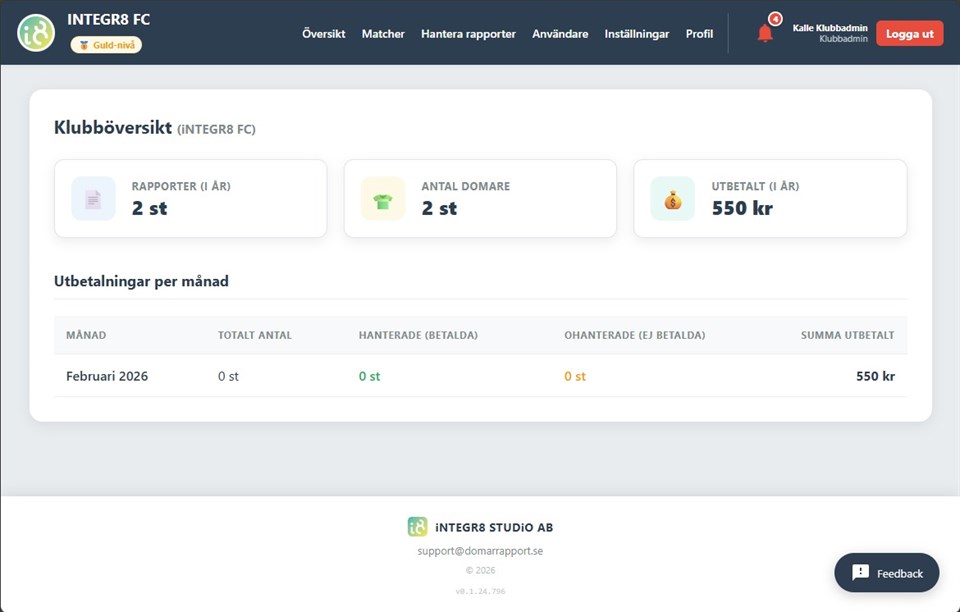Click the support@domarrapport.se email link
Image resolution: width=960 pixels, height=612 pixels.
pyautogui.click(x=480, y=551)
